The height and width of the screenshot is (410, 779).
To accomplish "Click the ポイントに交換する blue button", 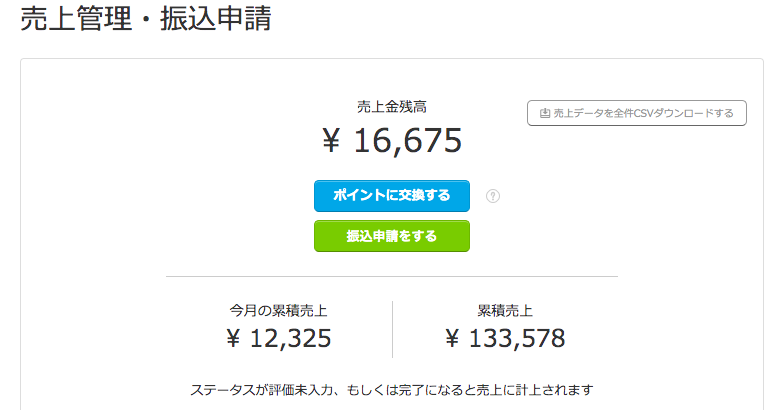I will [x=391, y=196].
